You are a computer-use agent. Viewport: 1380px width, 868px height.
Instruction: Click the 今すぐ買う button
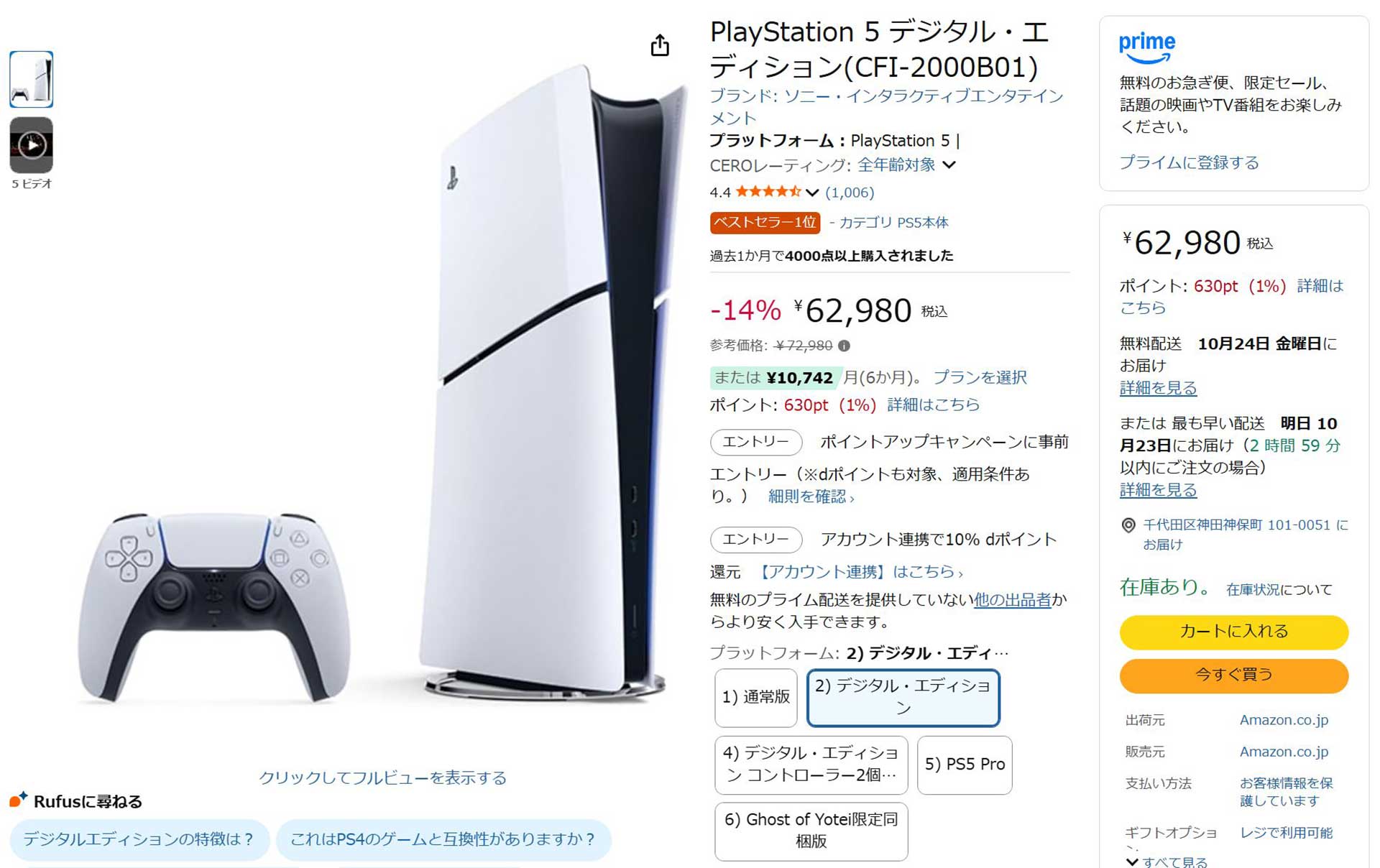tap(1233, 675)
